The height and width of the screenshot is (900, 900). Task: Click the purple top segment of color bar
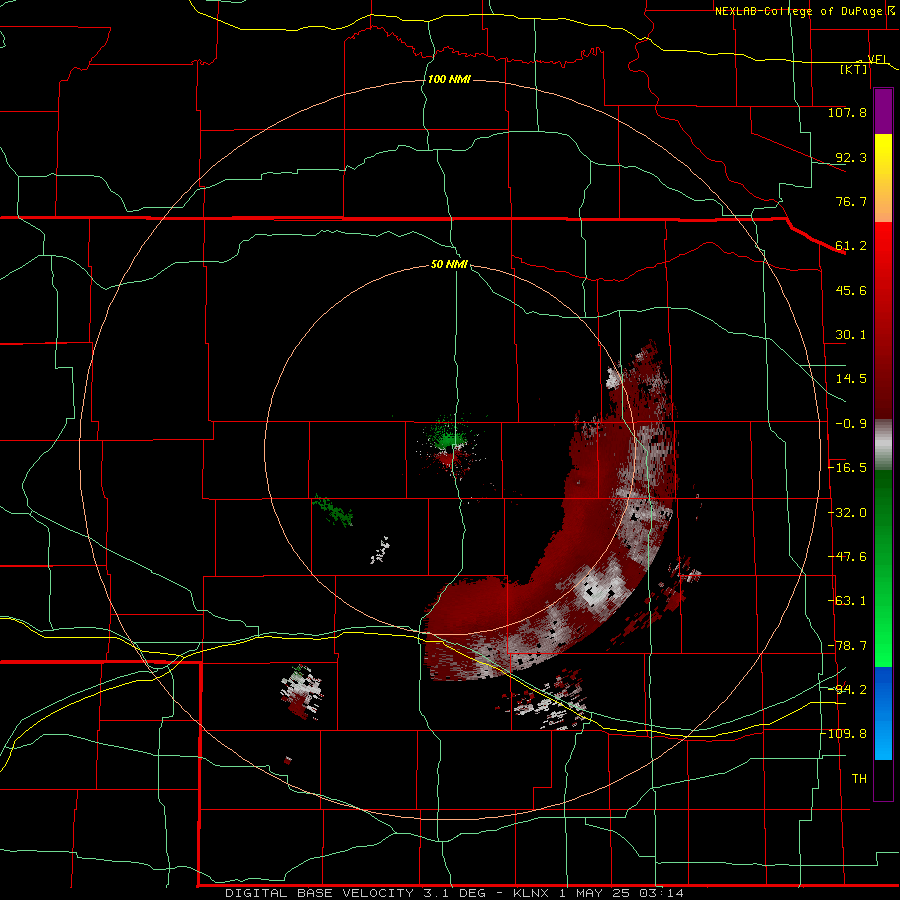883,111
